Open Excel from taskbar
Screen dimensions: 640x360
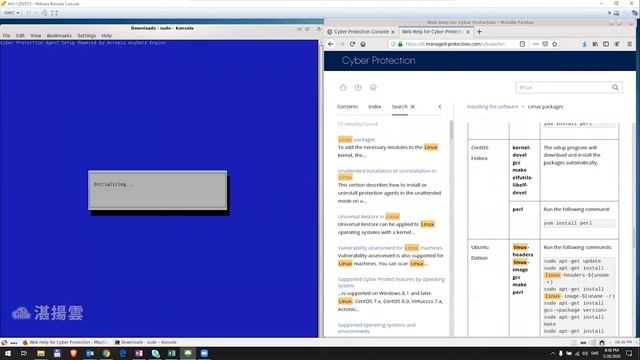coord(171,353)
